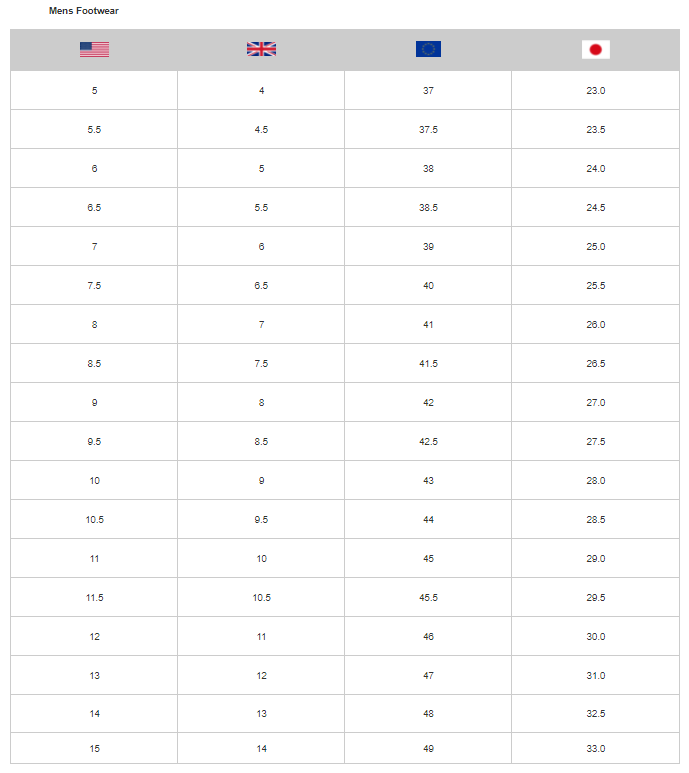This screenshot has height=773, width=689.
Task: Click the United States flag icon
Action: (x=94, y=49)
